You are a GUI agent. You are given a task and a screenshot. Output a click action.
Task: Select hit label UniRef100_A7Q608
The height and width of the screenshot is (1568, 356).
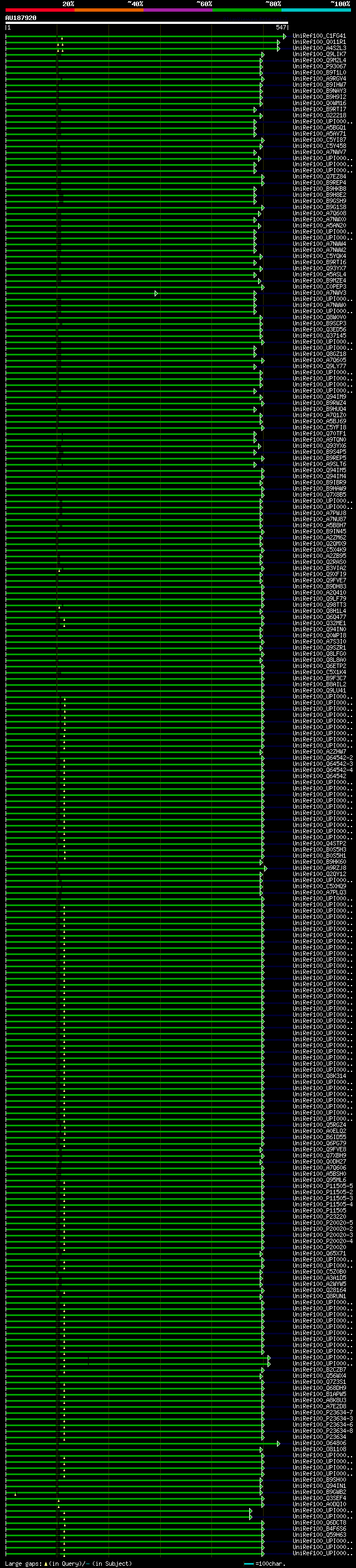pyautogui.click(x=319, y=213)
